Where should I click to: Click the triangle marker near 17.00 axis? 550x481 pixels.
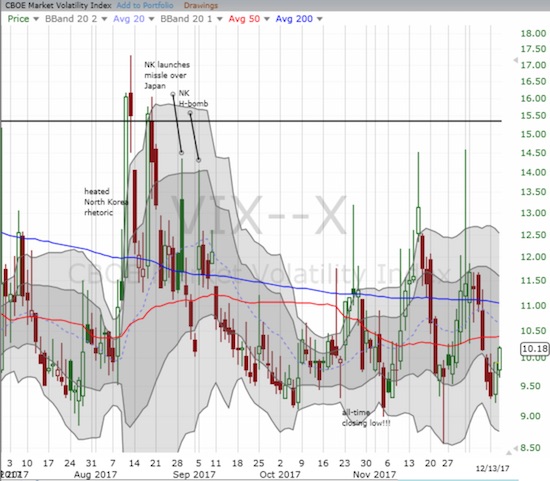pos(516,60)
